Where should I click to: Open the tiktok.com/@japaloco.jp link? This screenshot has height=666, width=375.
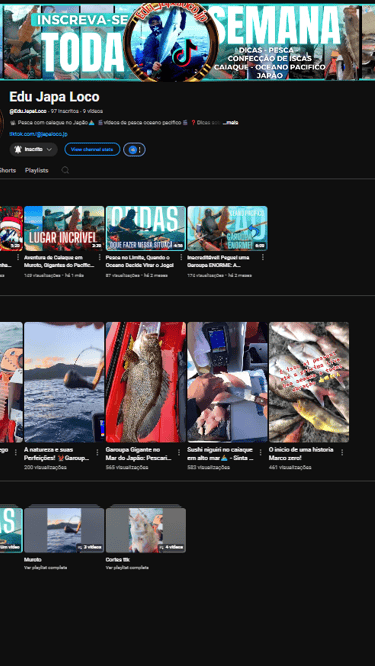coord(38,134)
